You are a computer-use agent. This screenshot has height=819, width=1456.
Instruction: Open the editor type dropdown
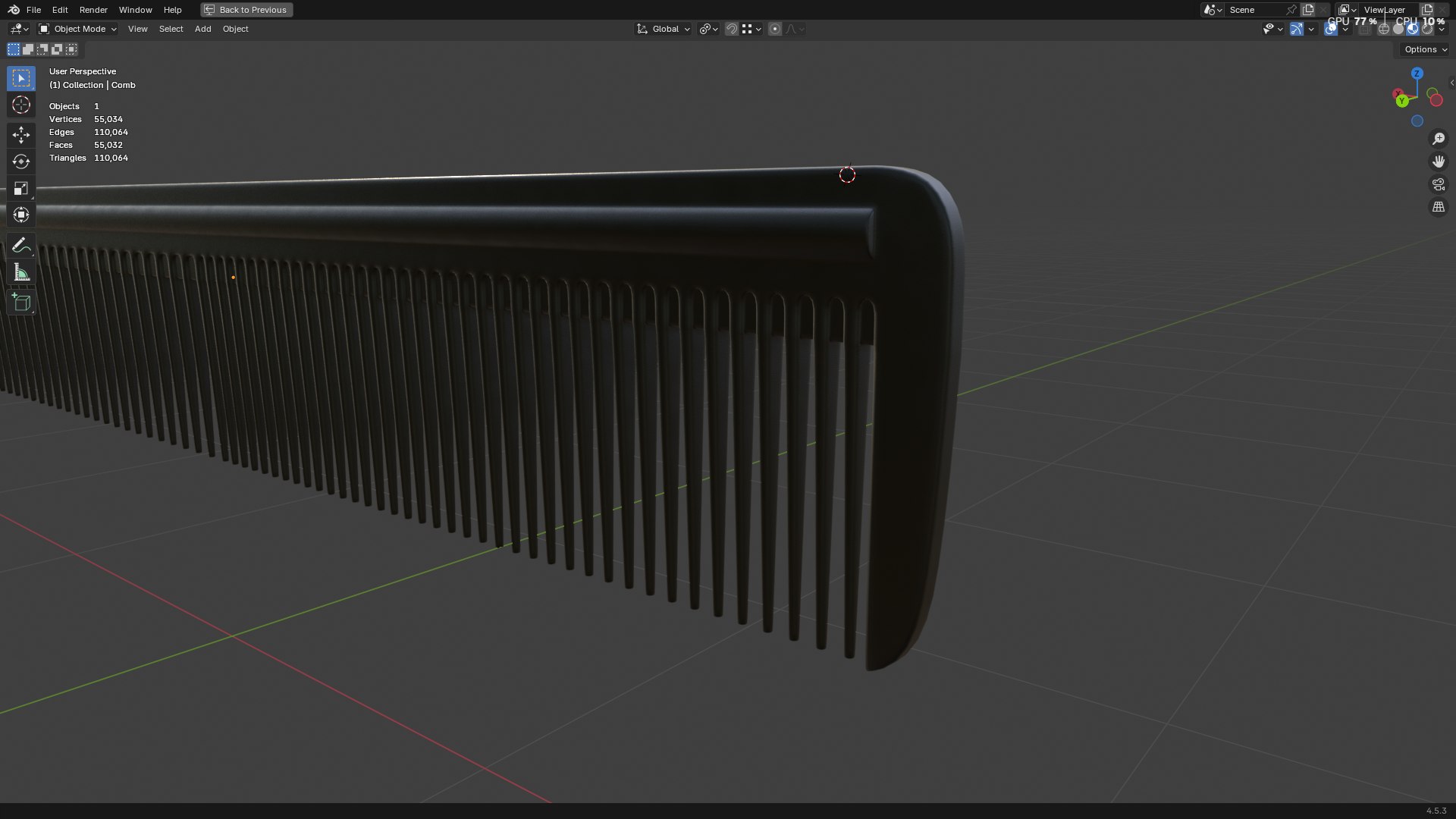(19, 29)
